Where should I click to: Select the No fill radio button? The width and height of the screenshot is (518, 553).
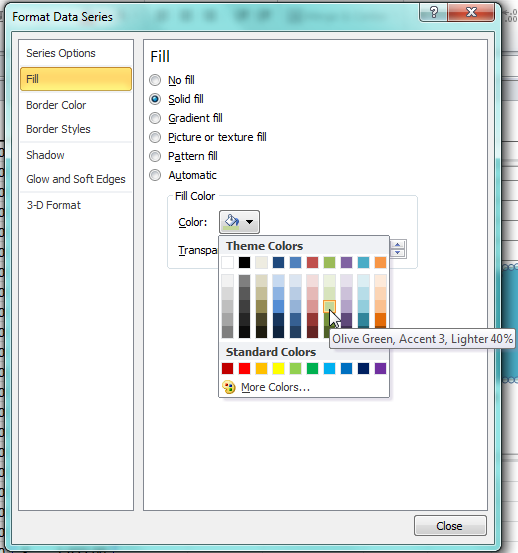click(x=155, y=80)
